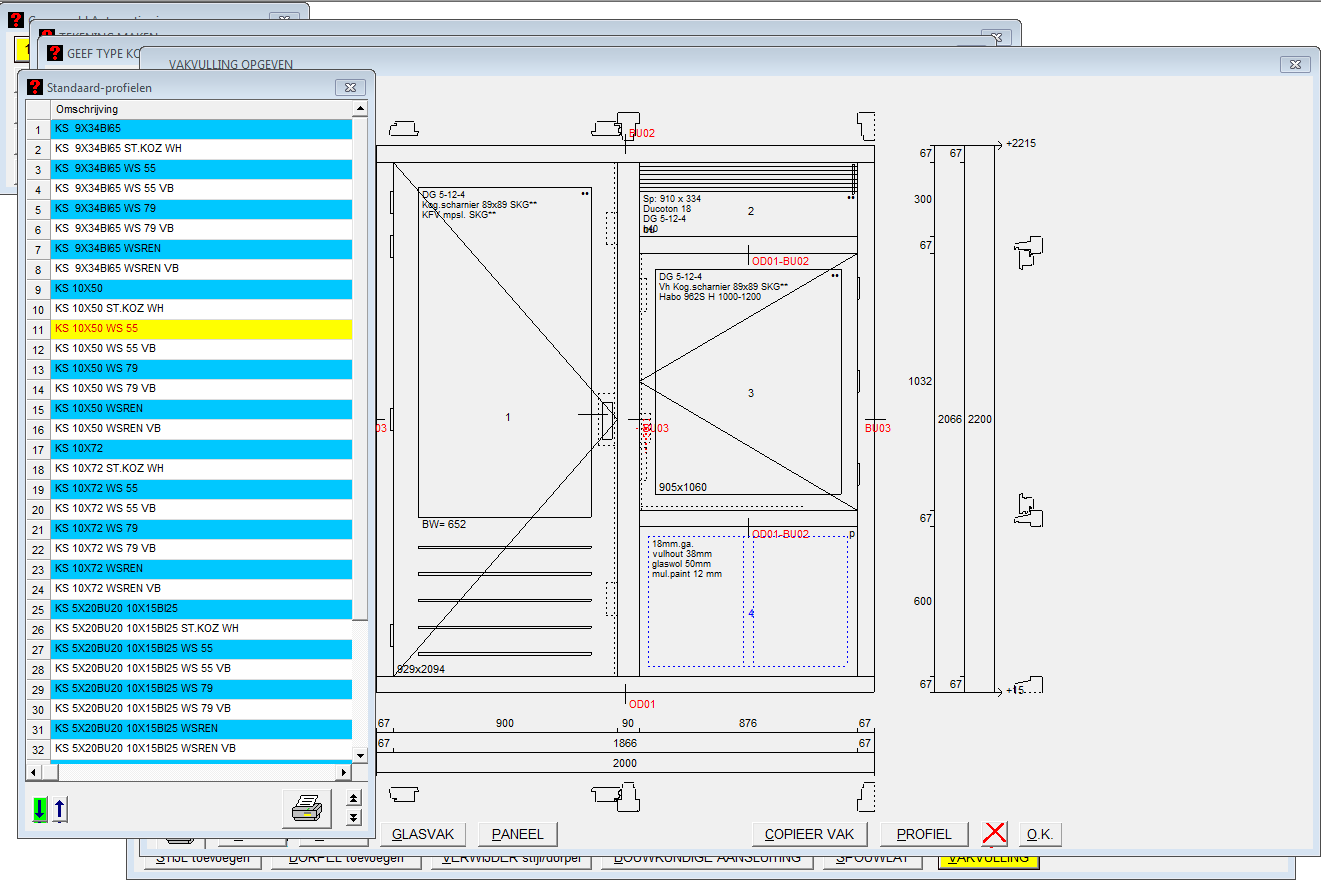Viewport: 1321px width, 880px height.
Task: Confirm with the O.K. button
Action: (x=1041, y=834)
